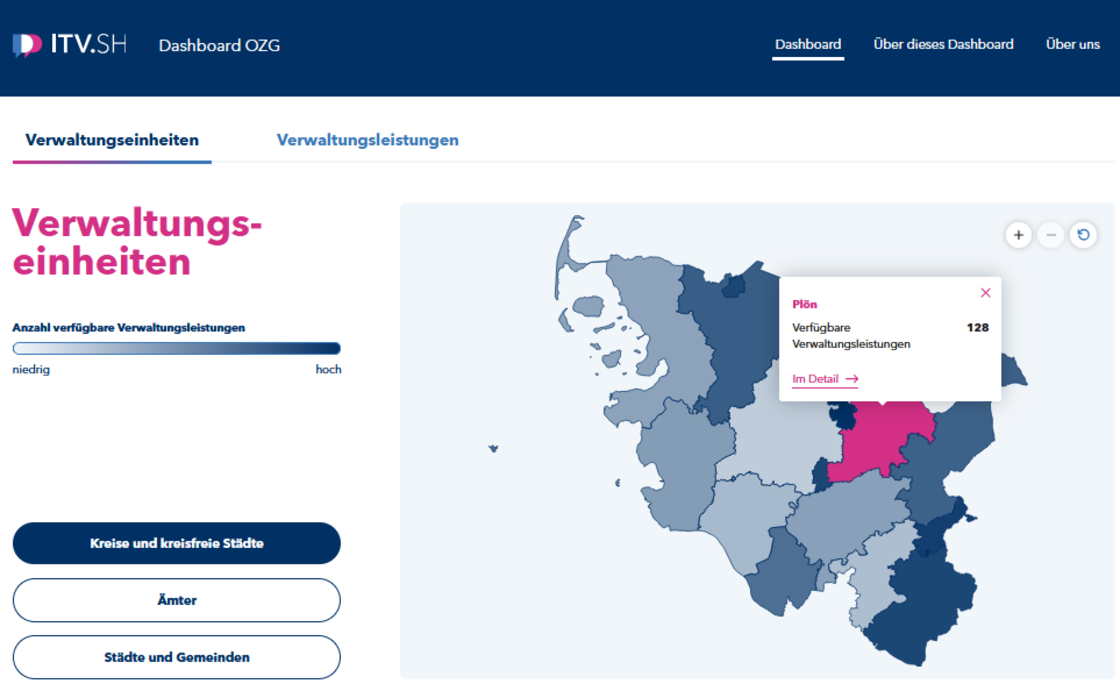Zoom out of the map
This screenshot has width=1120, height=684.
pos(1050,235)
